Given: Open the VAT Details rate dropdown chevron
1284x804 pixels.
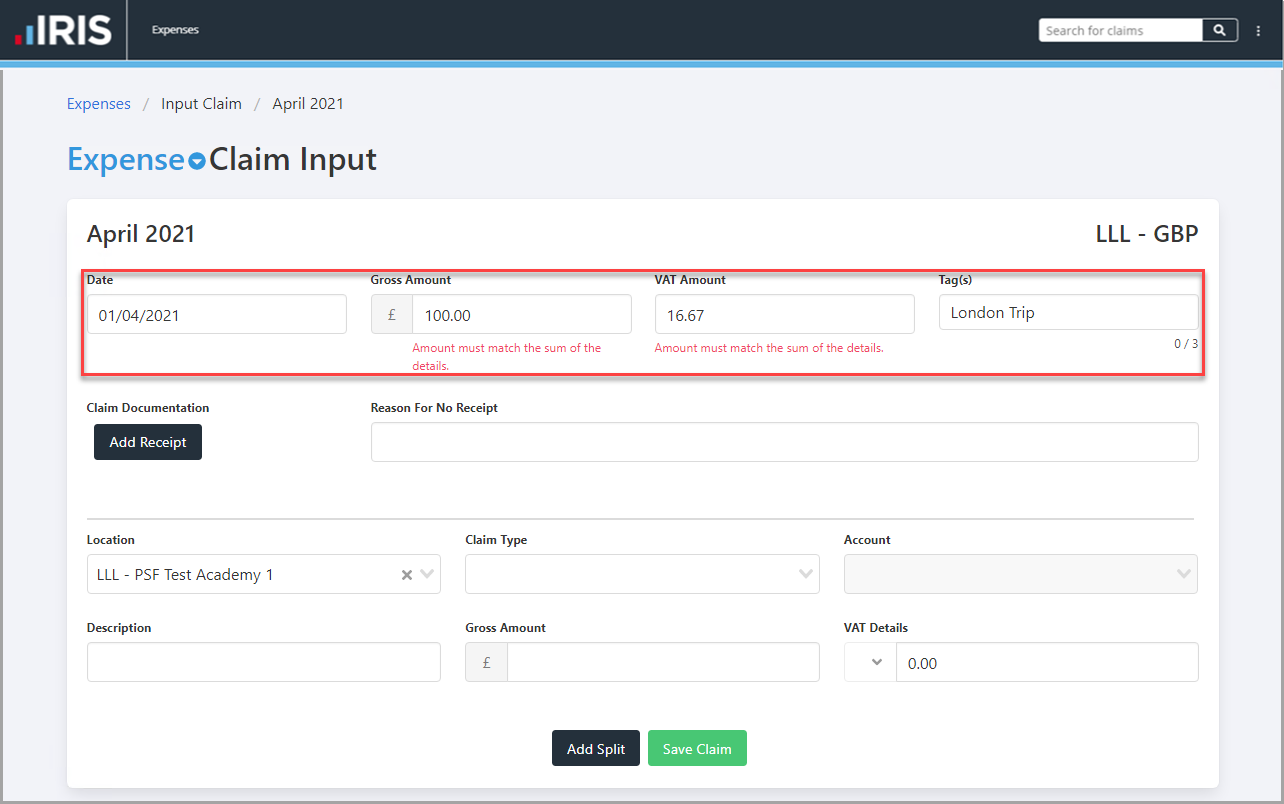Looking at the screenshot, I should [877, 662].
